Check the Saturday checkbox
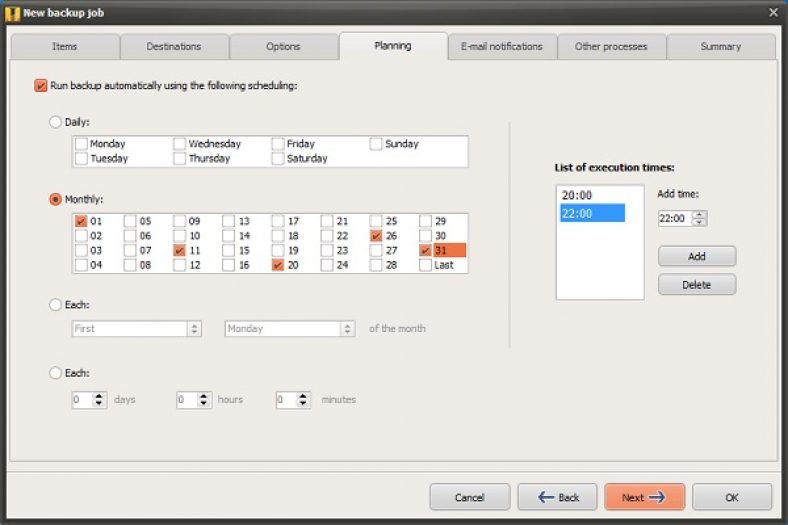788x525 pixels. (277, 158)
